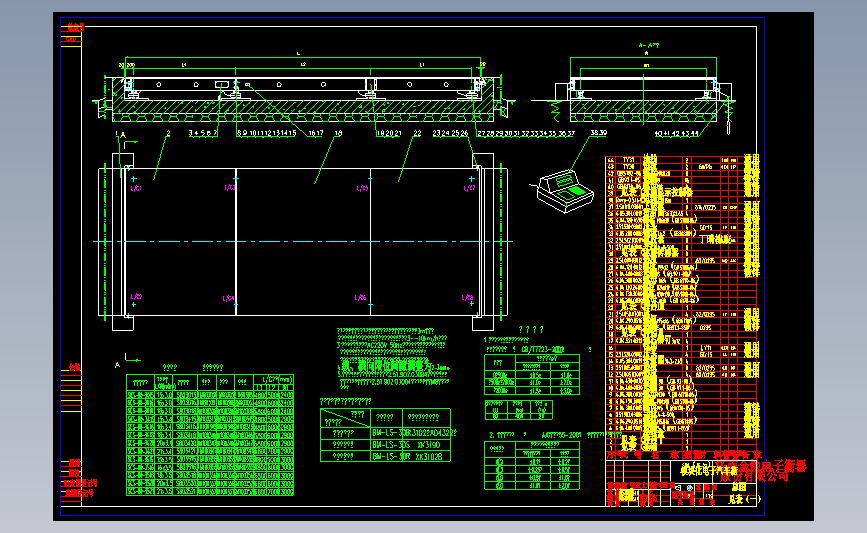The height and width of the screenshot is (533, 867).
Task: Click the callout group 38 39
Action: point(599,133)
